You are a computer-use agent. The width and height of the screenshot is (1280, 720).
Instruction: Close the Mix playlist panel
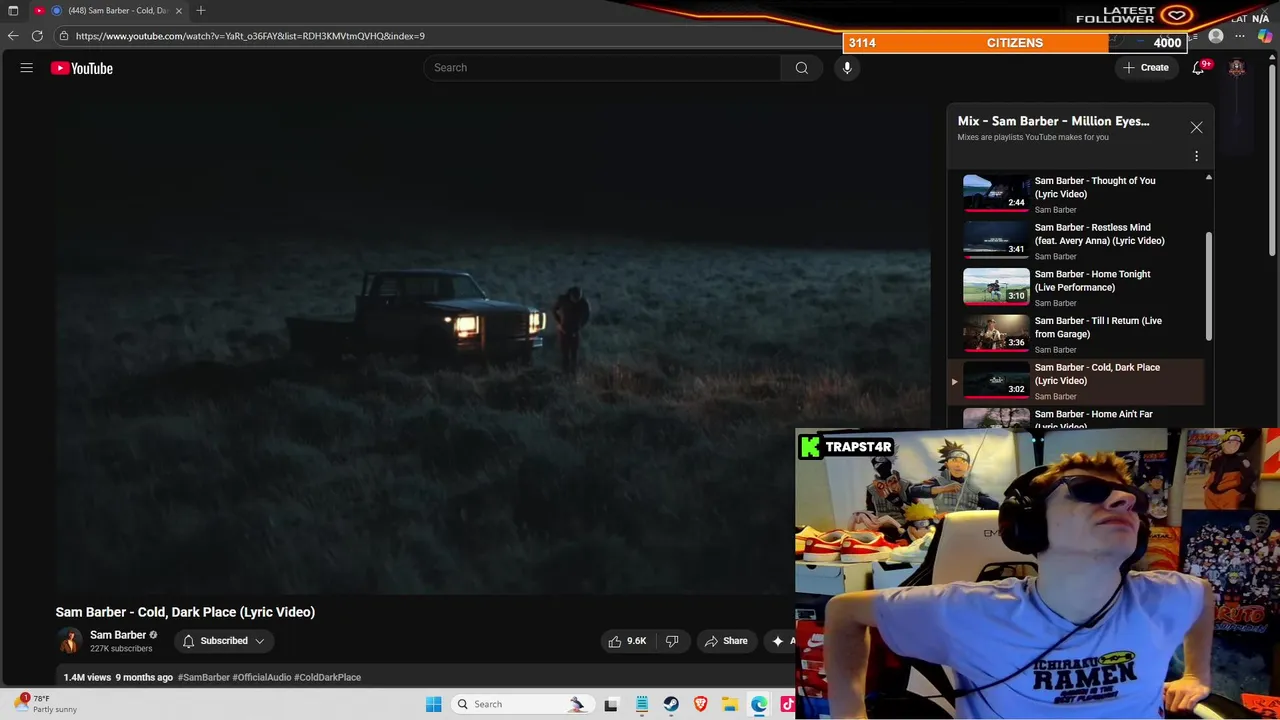point(1196,127)
